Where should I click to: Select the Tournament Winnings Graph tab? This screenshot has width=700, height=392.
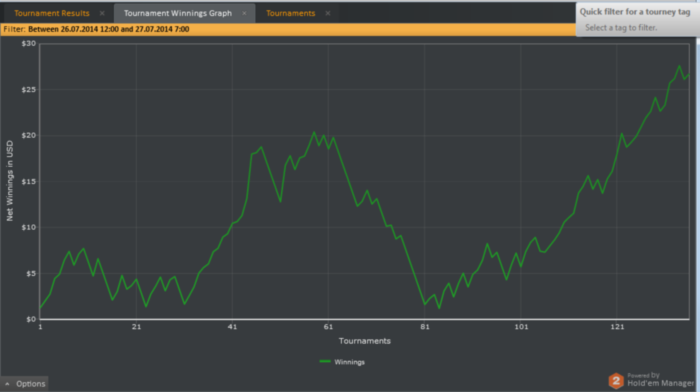(x=178, y=13)
